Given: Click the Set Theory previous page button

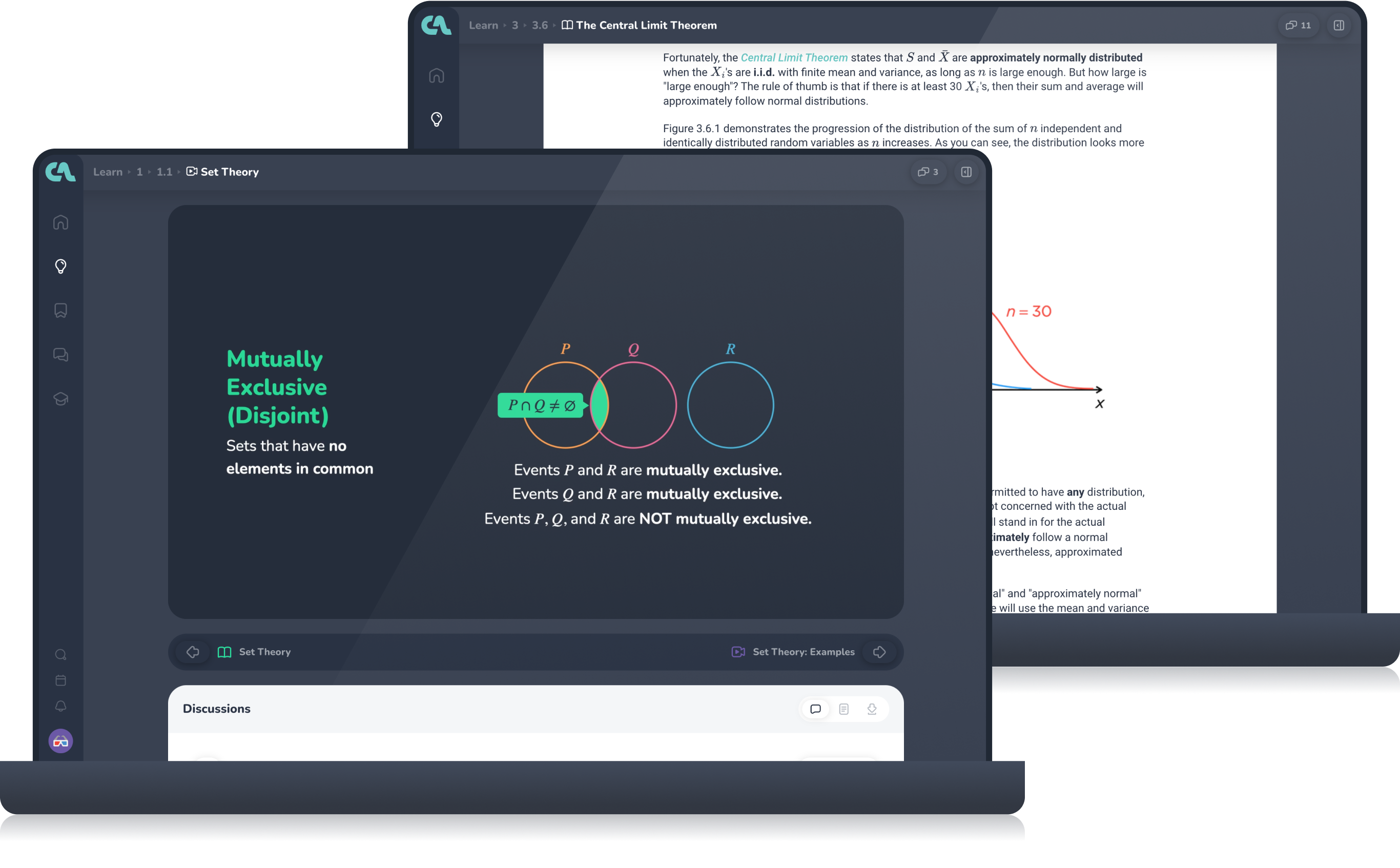Looking at the screenshot, I should click(192, 651).
